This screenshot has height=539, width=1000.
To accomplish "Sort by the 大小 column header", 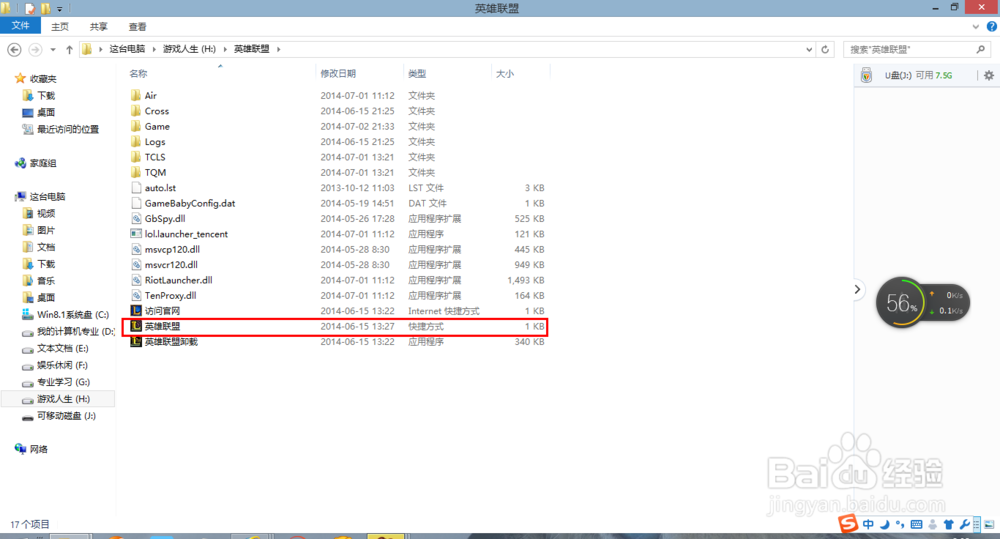I will (x=504, y=73).
